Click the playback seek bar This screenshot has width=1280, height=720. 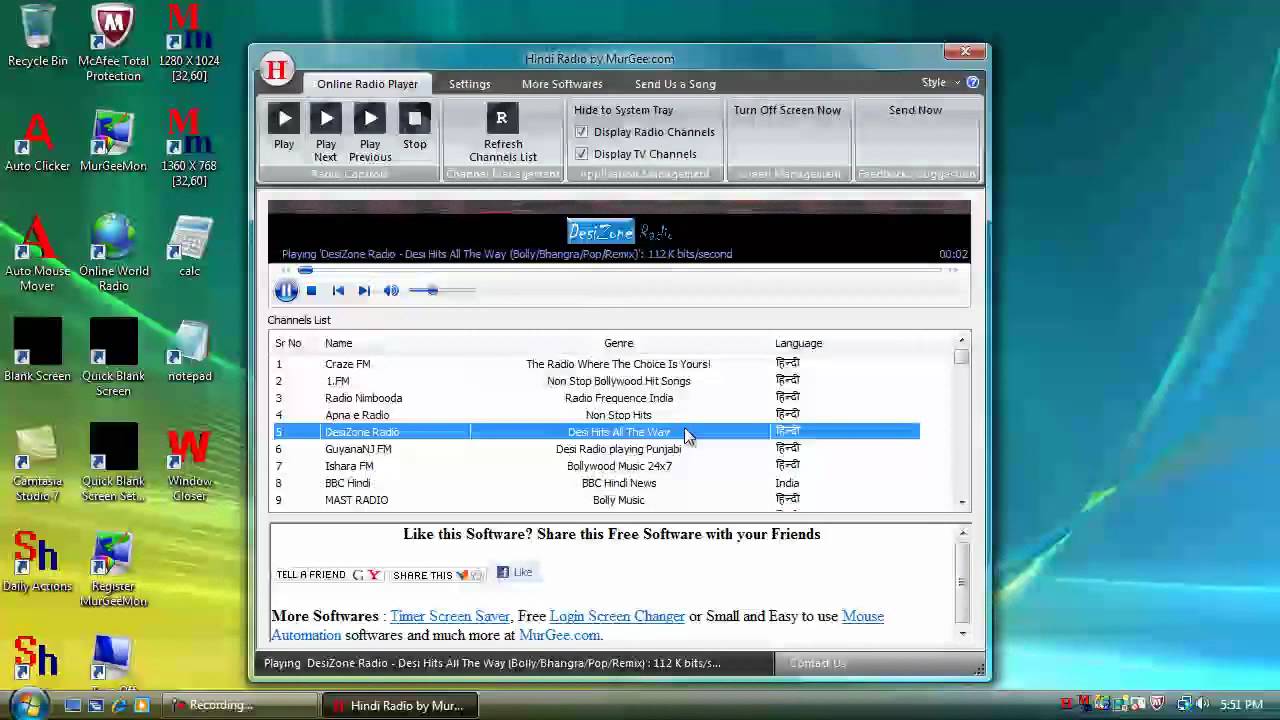pyautogui.click(x=620, y=270)
